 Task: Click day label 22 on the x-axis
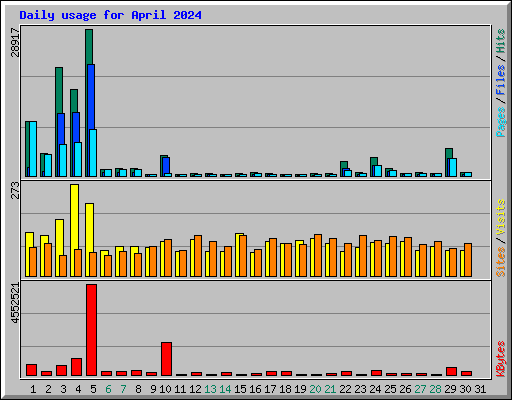345,389
